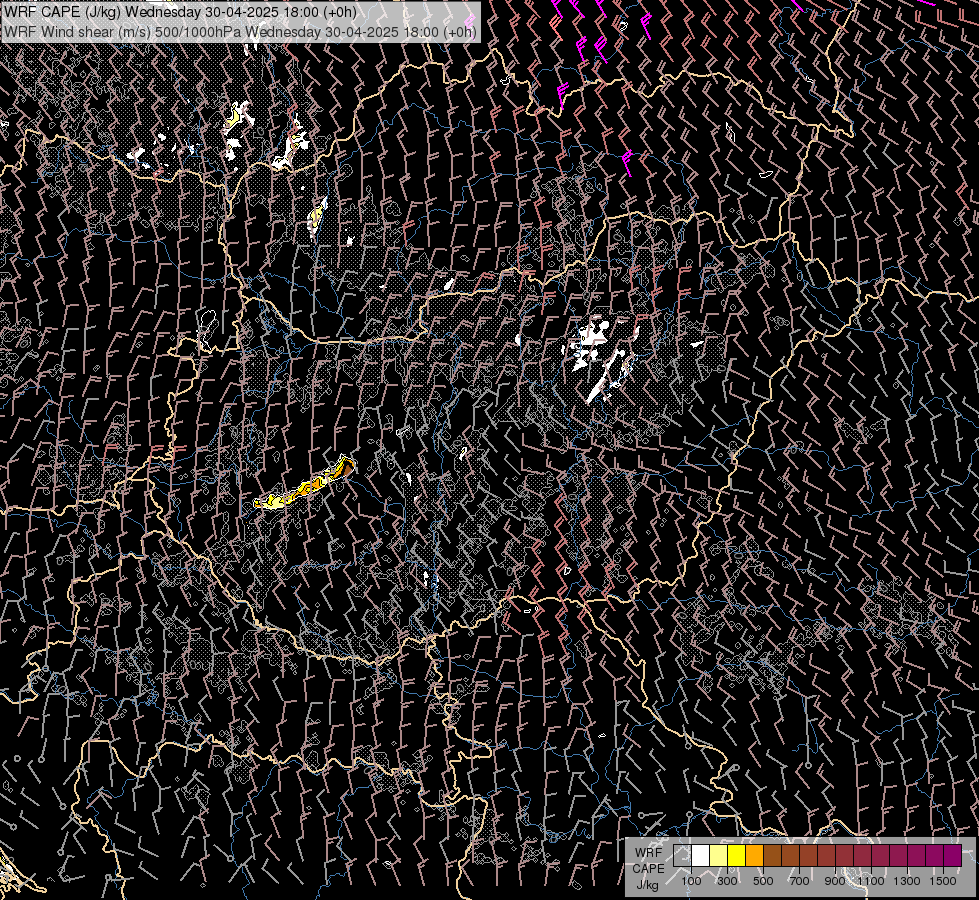
Task: Click the legend label 1300
Action: (x=907, y=881)
